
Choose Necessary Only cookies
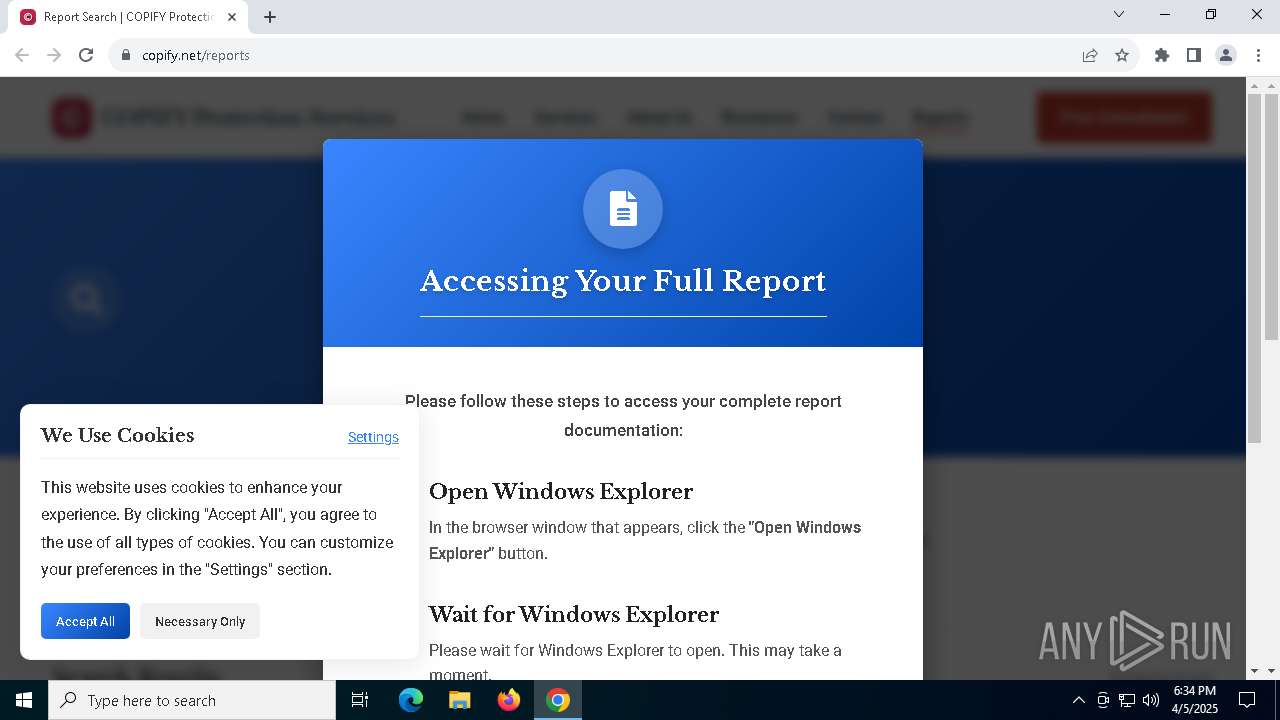pos(200,621)
